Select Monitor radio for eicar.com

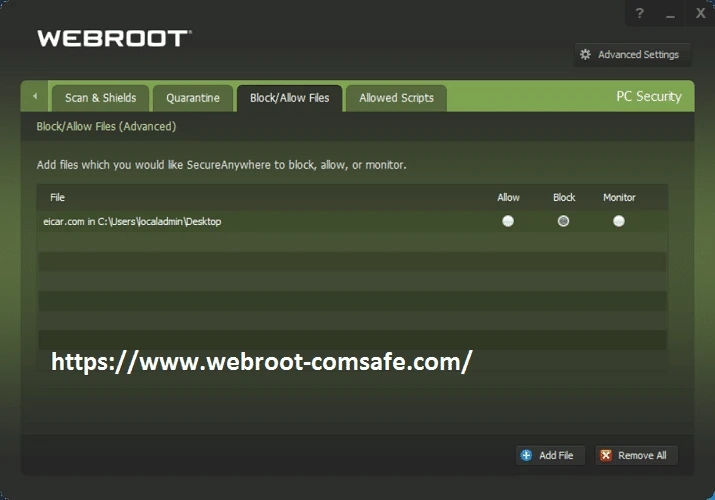tap(619, 221)
